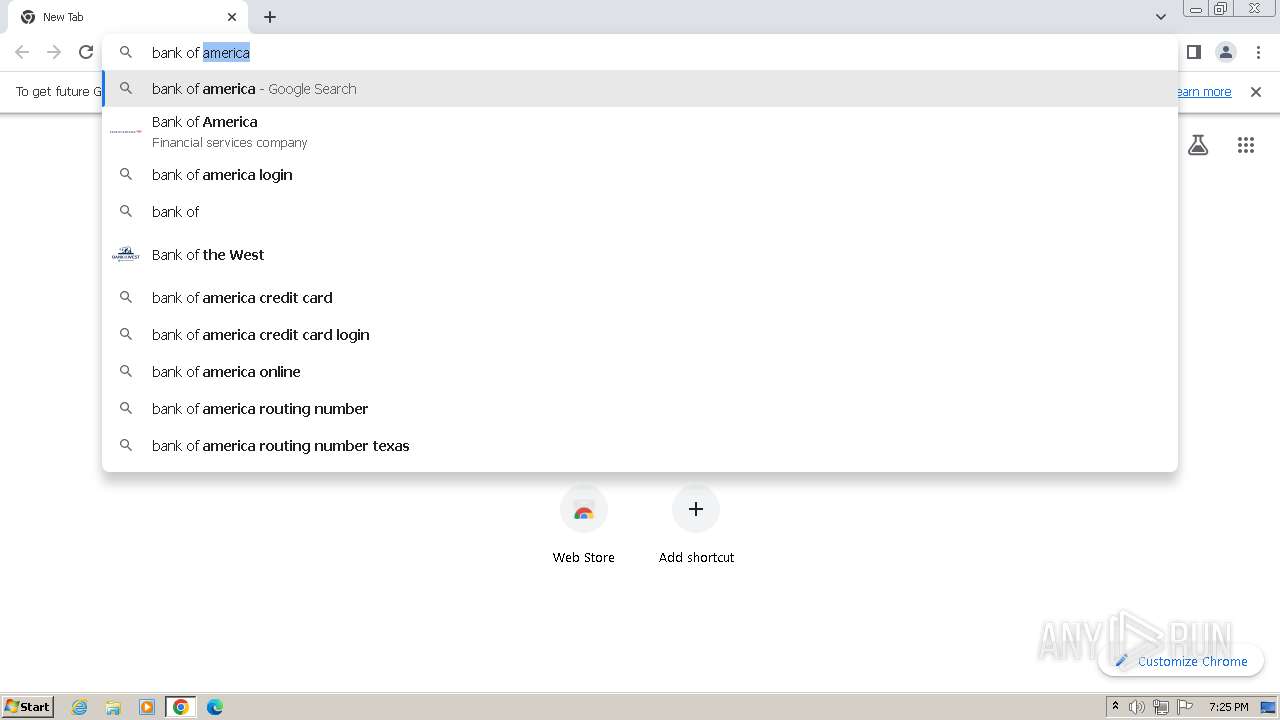
Task: Click the show desktop monitor tray icon
Action: click(1268, 707)
